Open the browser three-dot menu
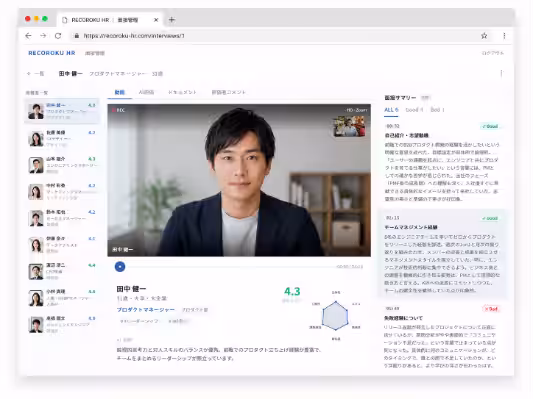The image size is (534, 400). point(504,36)
